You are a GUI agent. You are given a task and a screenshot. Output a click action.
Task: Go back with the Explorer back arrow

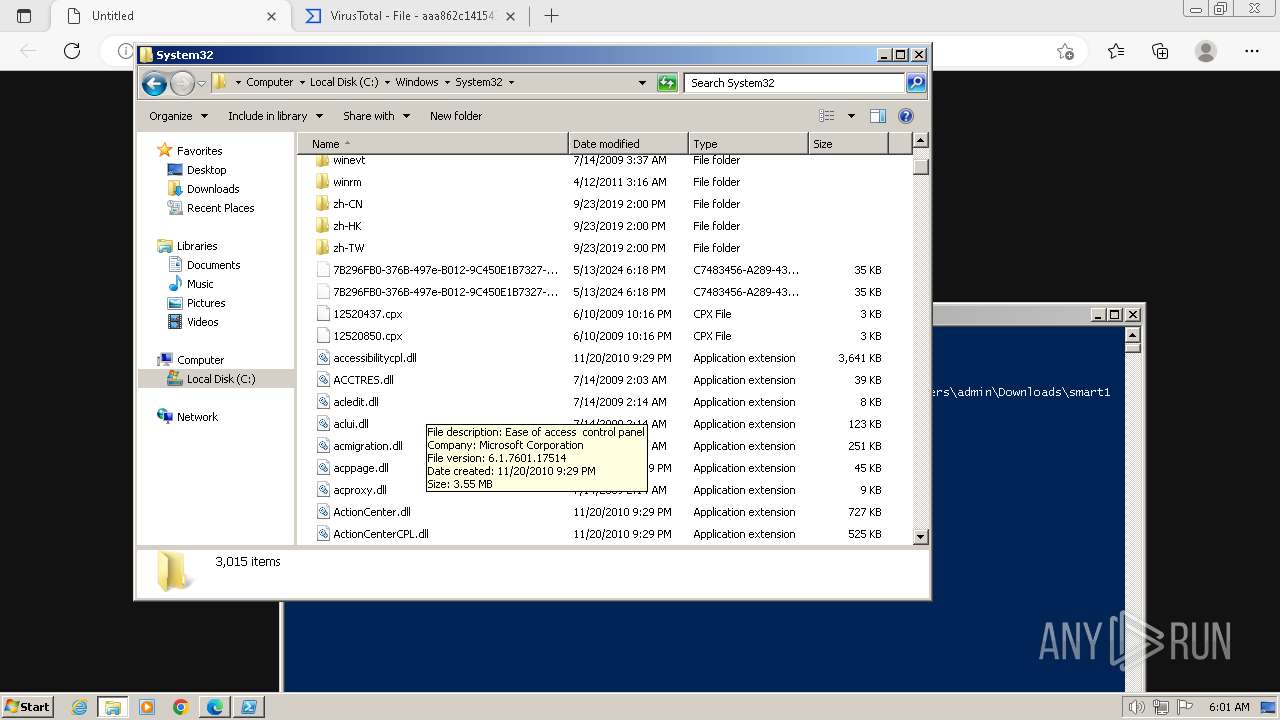click(154, 83)
